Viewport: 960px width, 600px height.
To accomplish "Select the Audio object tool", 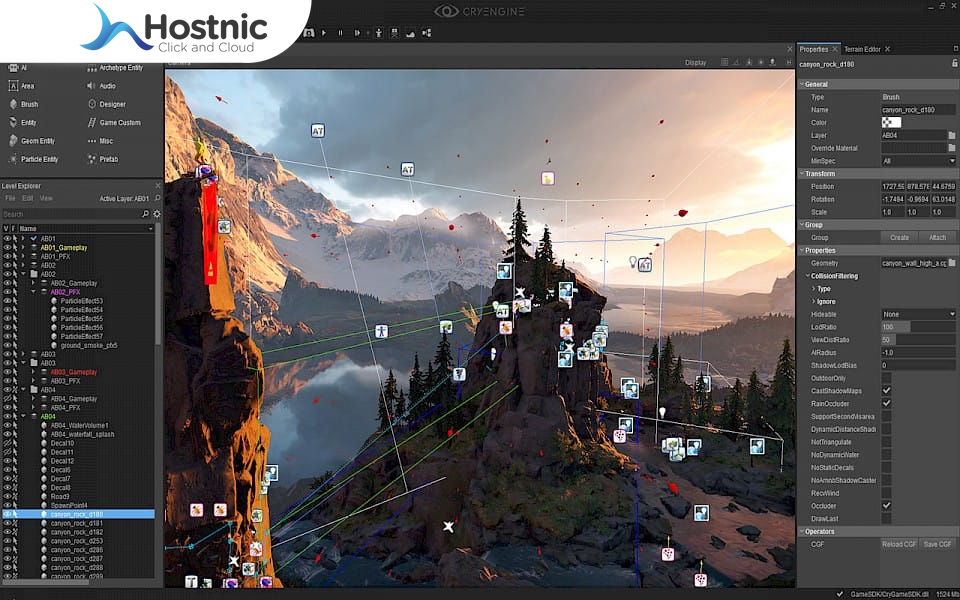I will (101, 86).
